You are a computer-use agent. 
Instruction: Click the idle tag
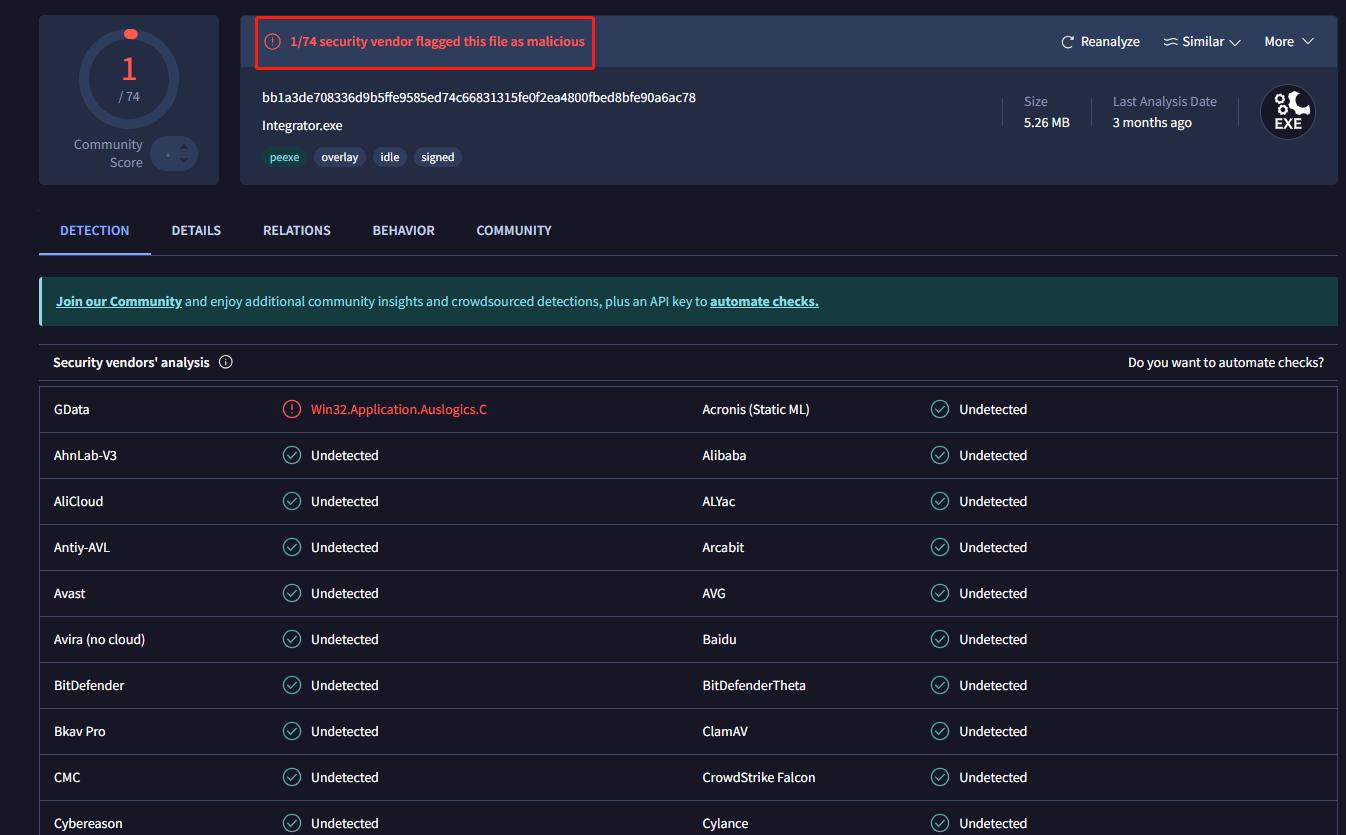390,157
